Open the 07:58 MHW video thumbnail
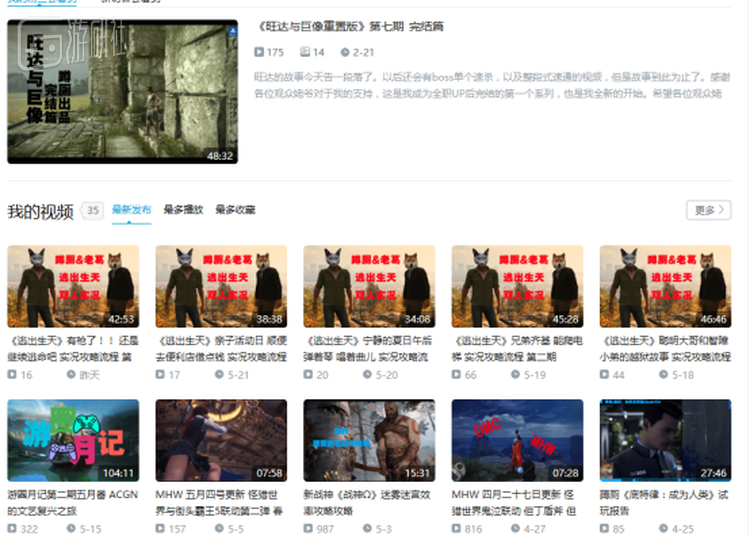The width and height of the screenshot is (750, 536). [221, 440]
